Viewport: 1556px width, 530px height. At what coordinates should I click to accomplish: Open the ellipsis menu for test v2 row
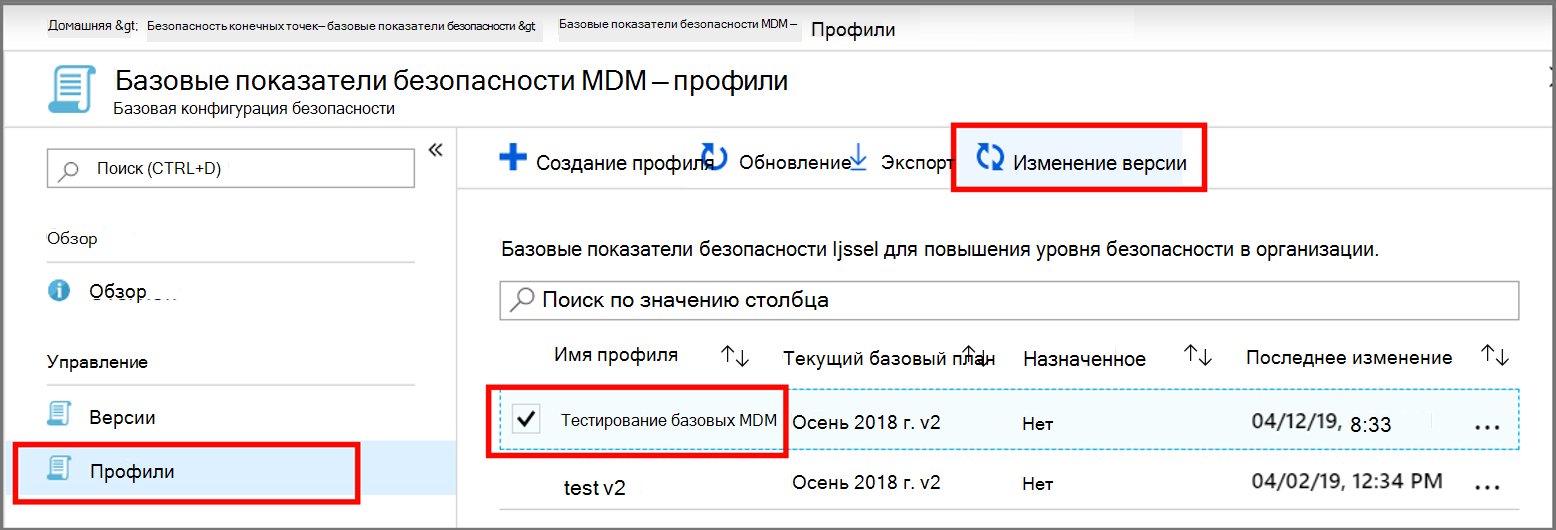tap(1488, 486)
